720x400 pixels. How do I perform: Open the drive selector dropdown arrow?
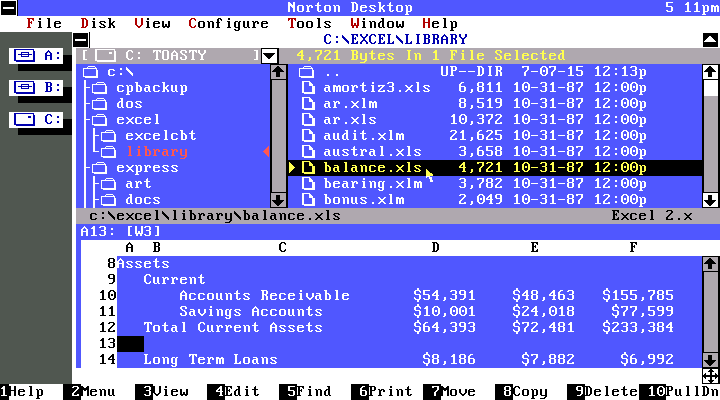tap(270, 56)
